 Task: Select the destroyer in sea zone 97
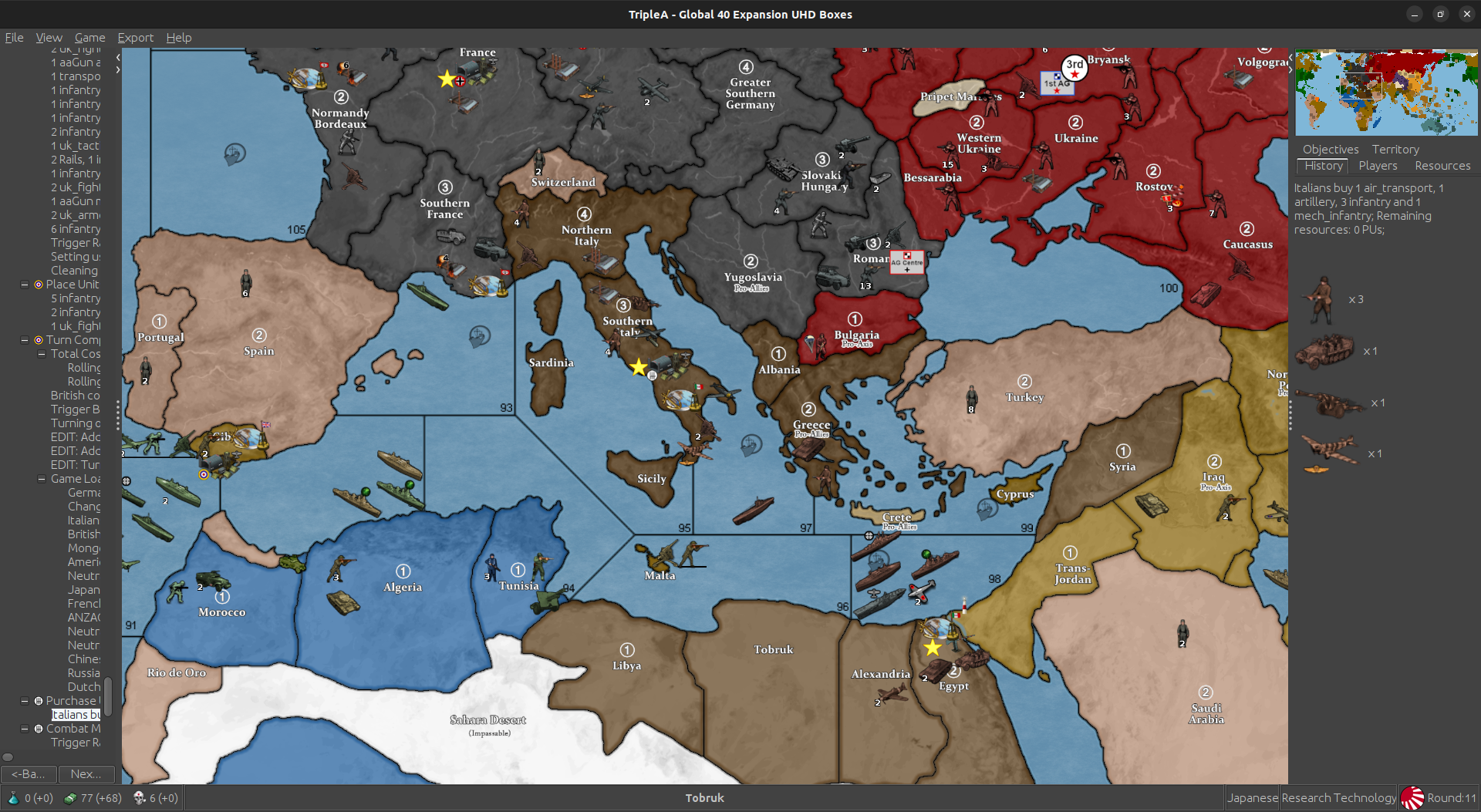754,510
